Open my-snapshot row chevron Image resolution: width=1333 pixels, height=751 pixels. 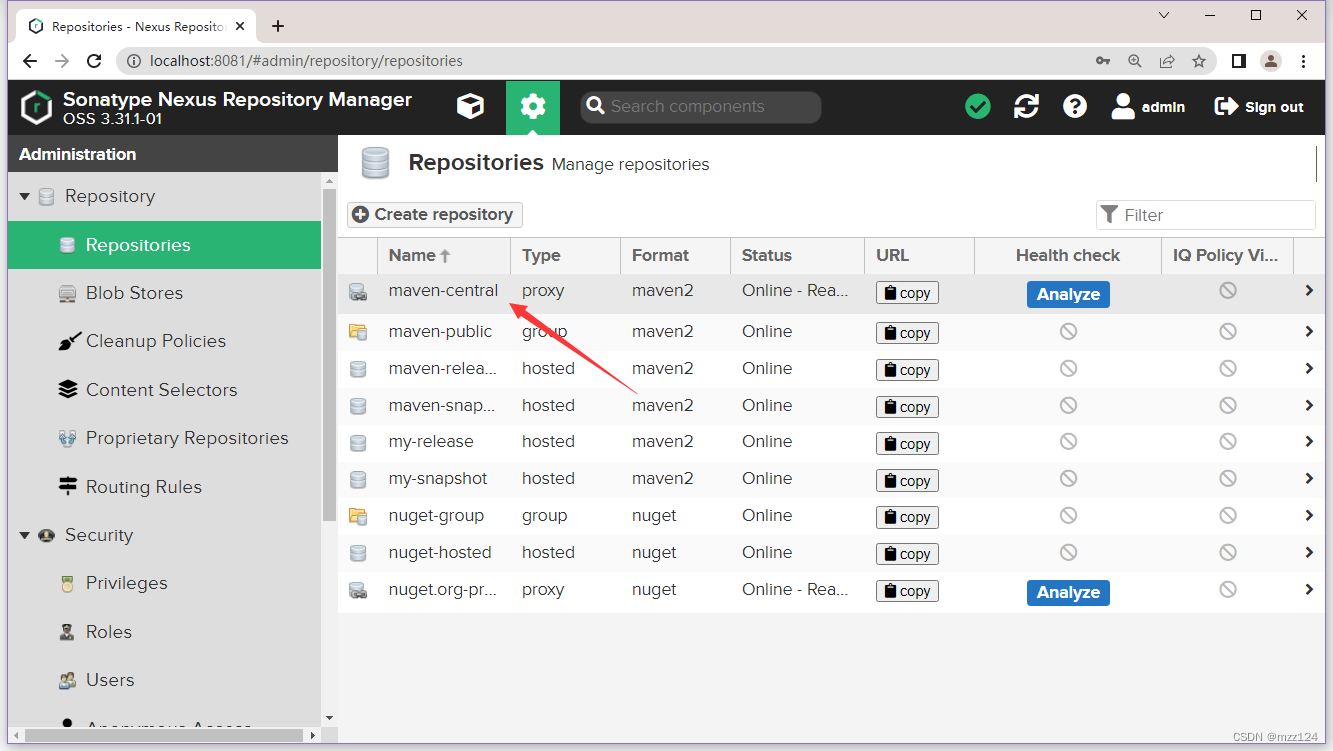[x=1309, y=479]
